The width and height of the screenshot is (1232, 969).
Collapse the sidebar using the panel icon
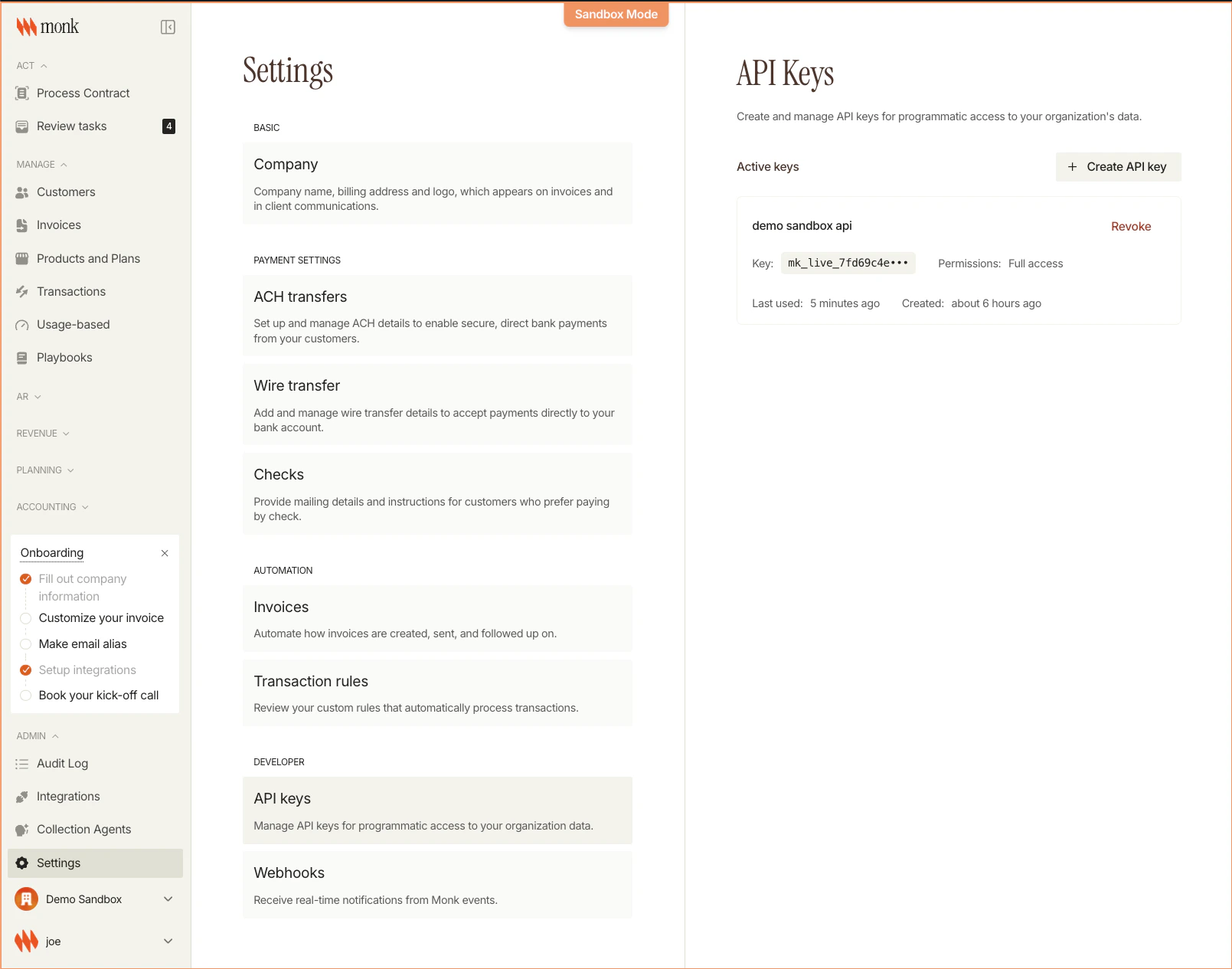(x=168, y=25)
